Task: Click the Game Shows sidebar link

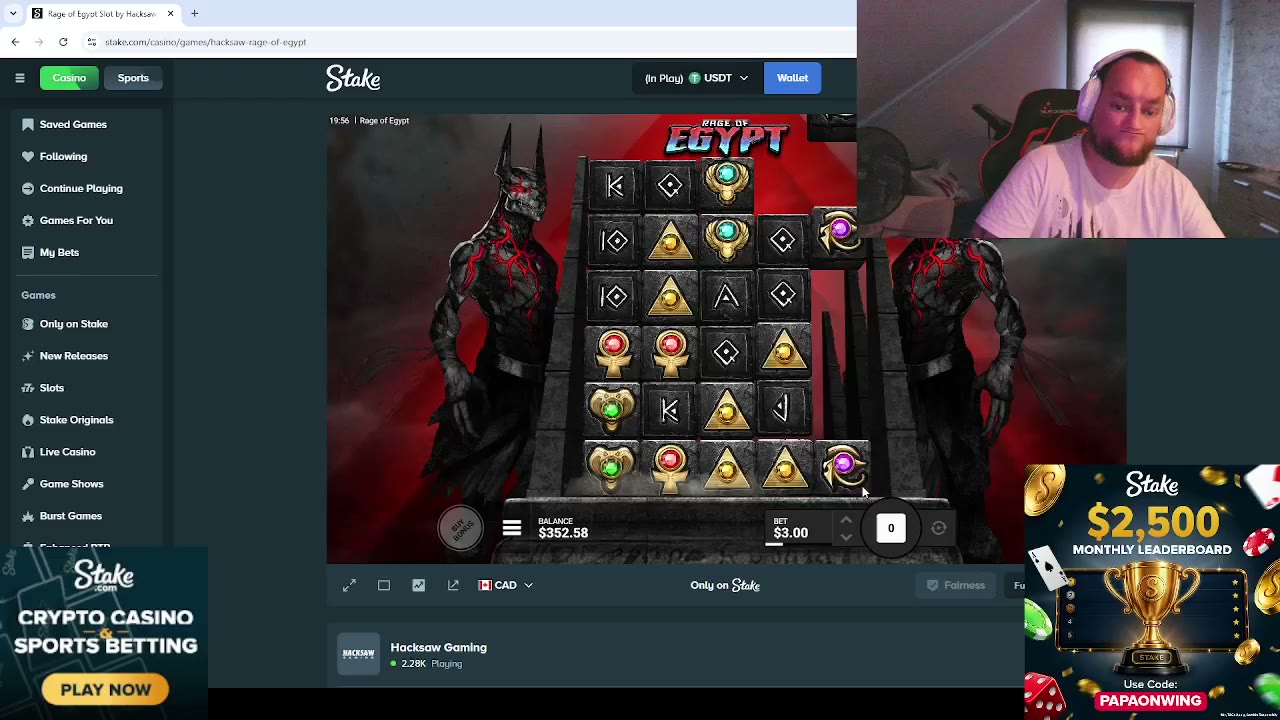Action: [x=72, y=484]
